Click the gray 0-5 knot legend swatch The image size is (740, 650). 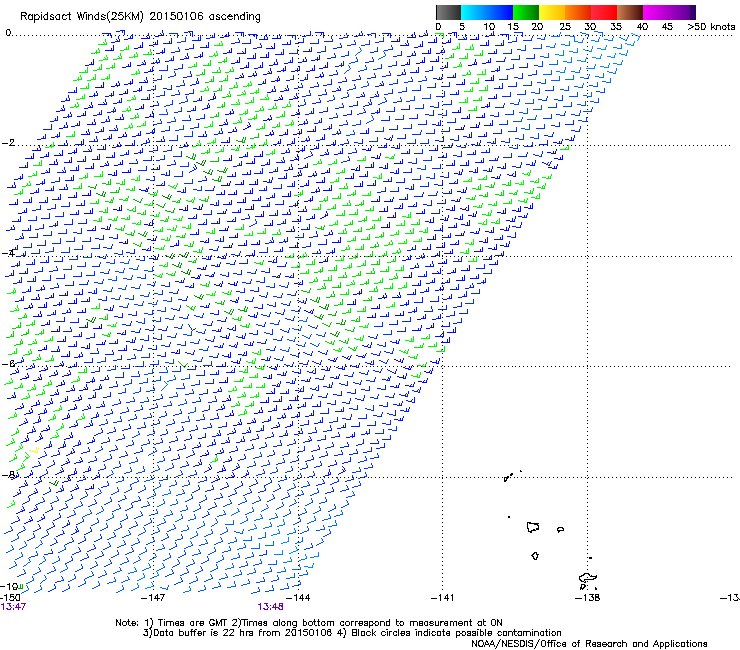point(448,12)
